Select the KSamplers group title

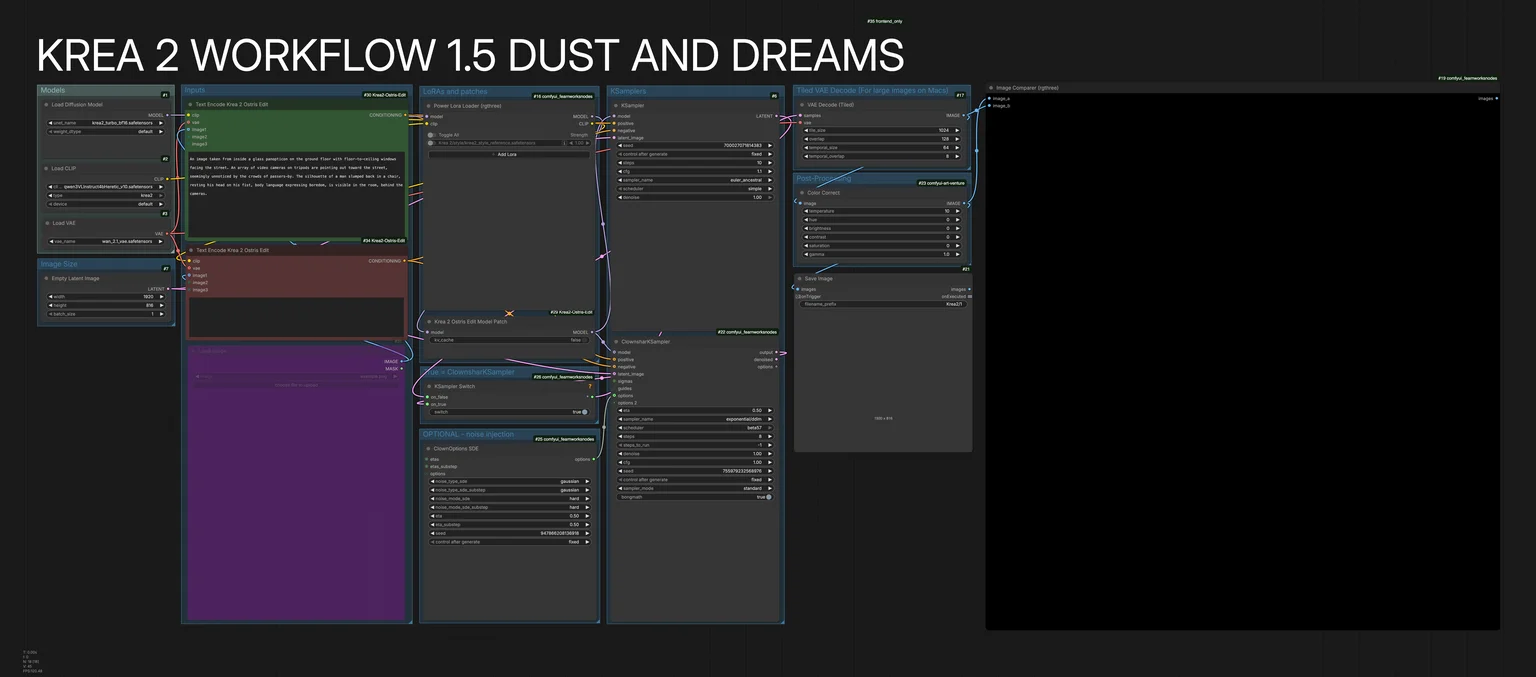[x=628, y=91]
